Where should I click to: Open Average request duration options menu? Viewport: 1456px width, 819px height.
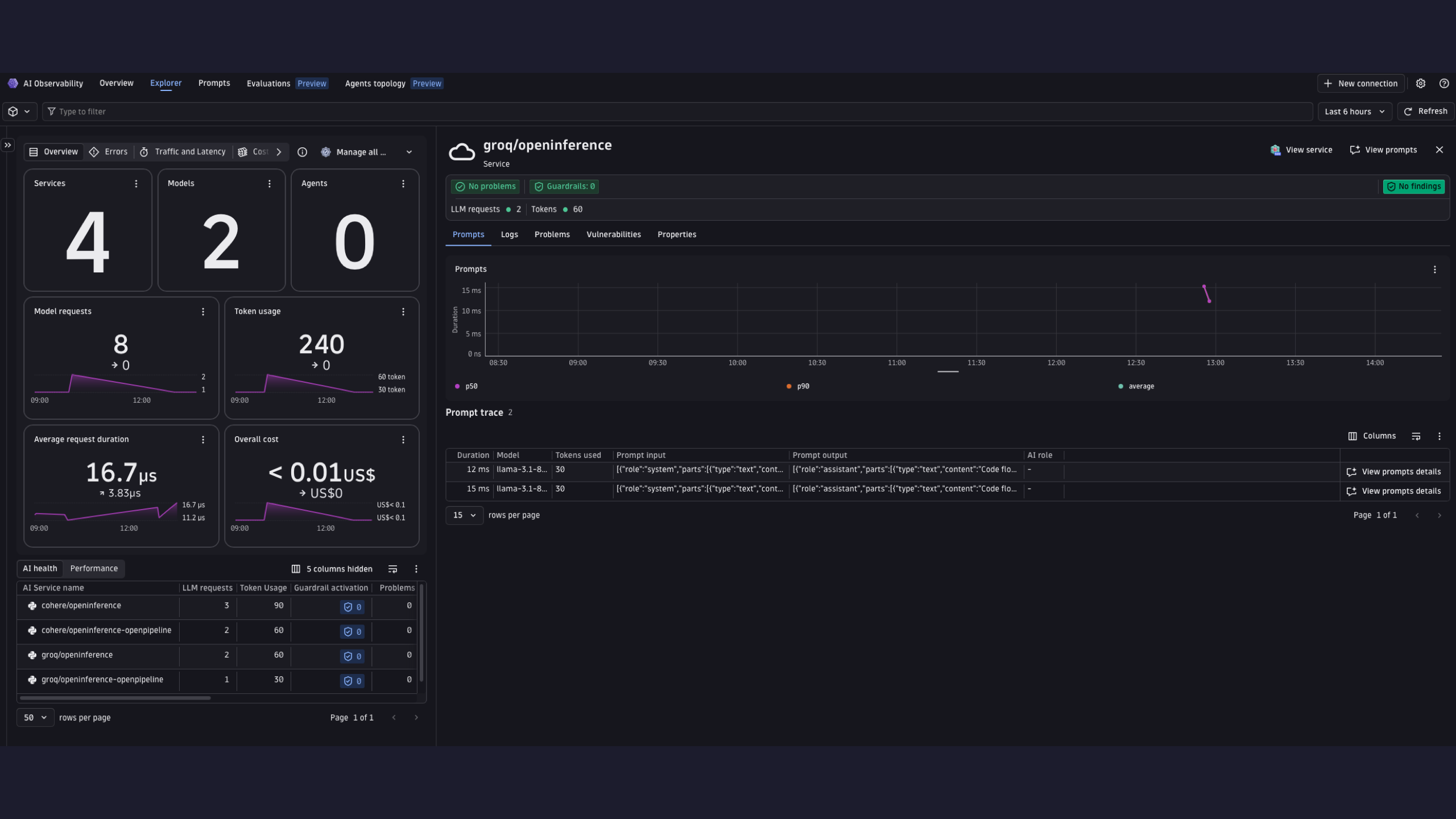click(x=203, y=440)
